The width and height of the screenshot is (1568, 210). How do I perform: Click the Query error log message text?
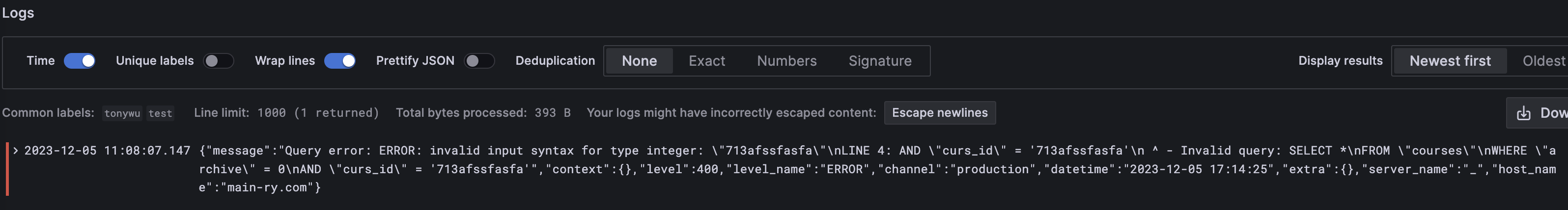(877, 169)
